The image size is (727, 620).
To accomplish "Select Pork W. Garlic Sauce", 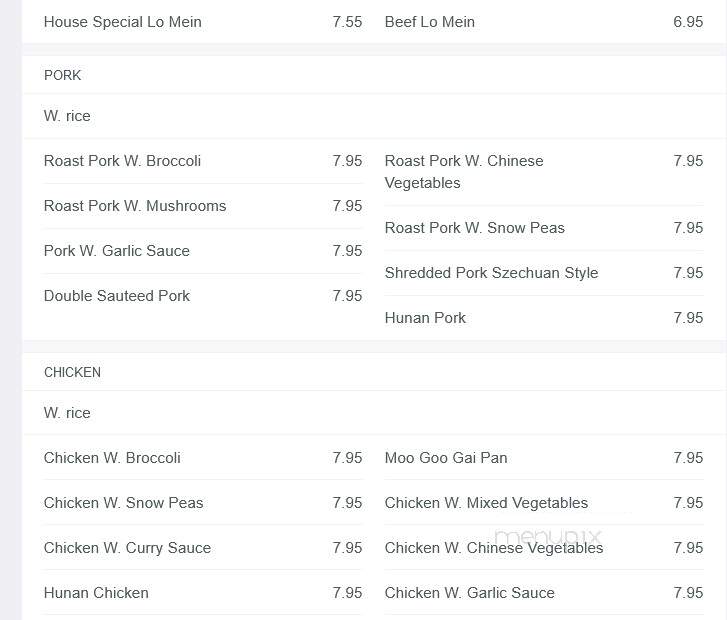I will pos(117,251).
